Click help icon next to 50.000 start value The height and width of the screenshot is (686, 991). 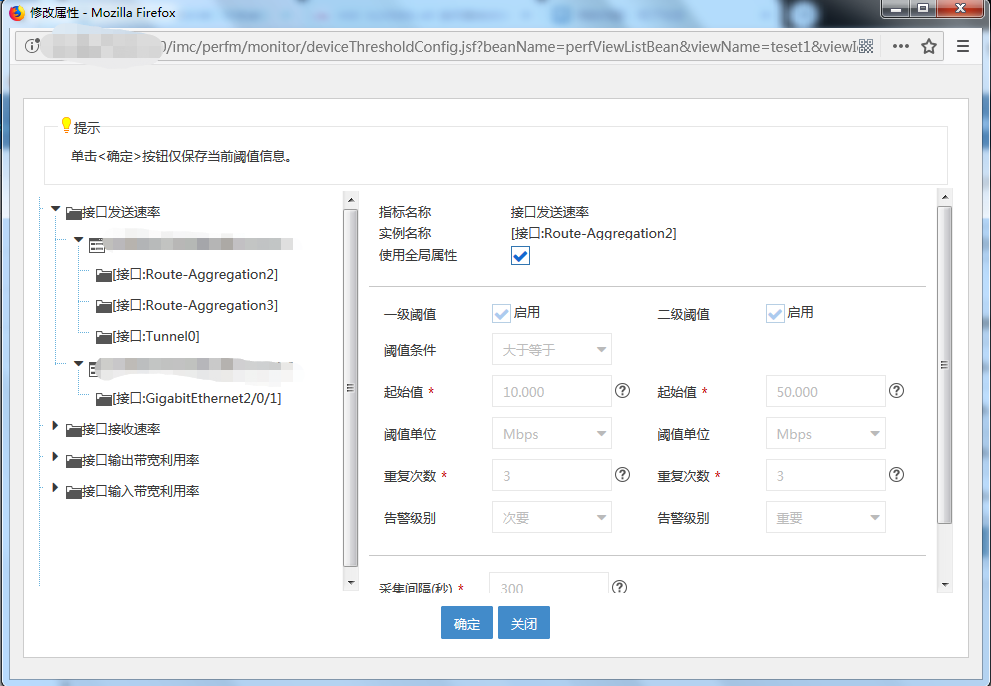click(x=896, y=391)
